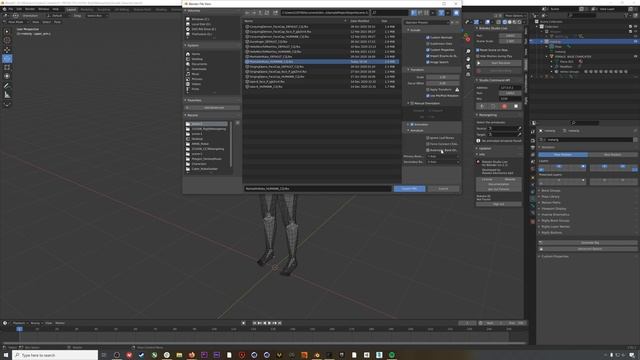This screenshot has height=360, width=640.
Task: Click the viewport pan hand gizmo
Action: click(x=468, y=59)
